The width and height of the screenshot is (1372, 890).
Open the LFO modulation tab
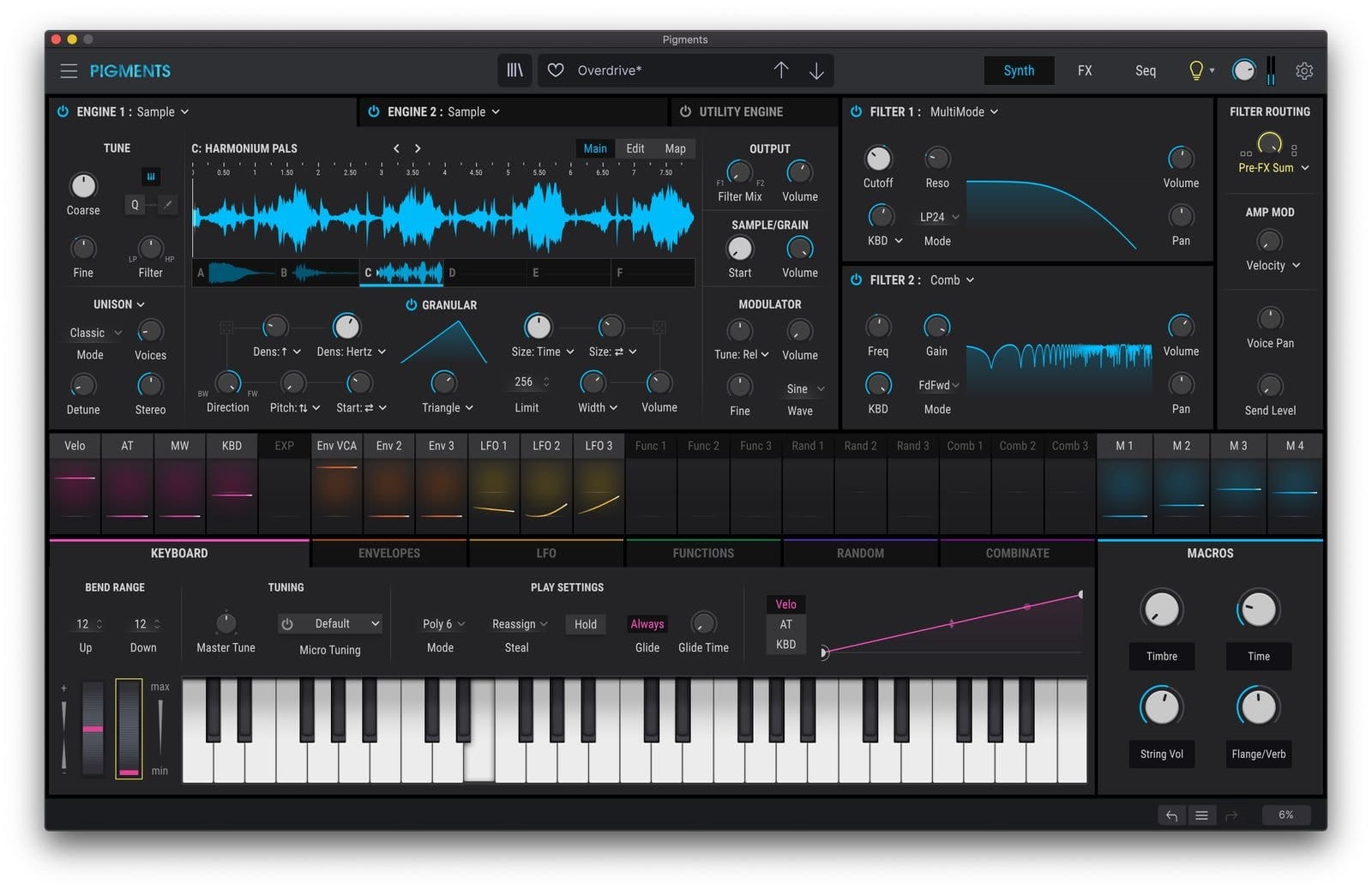click(x=546, y=553)
